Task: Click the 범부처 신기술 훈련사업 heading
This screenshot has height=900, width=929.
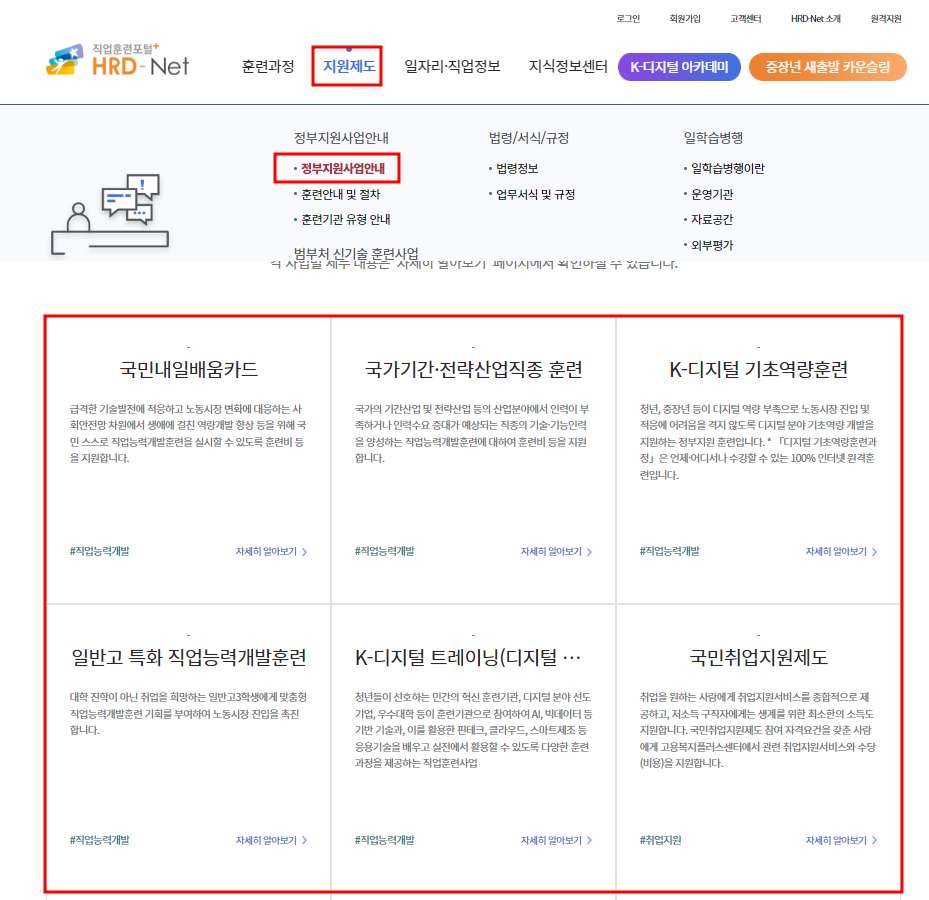Action: click(x=356, y=254)
